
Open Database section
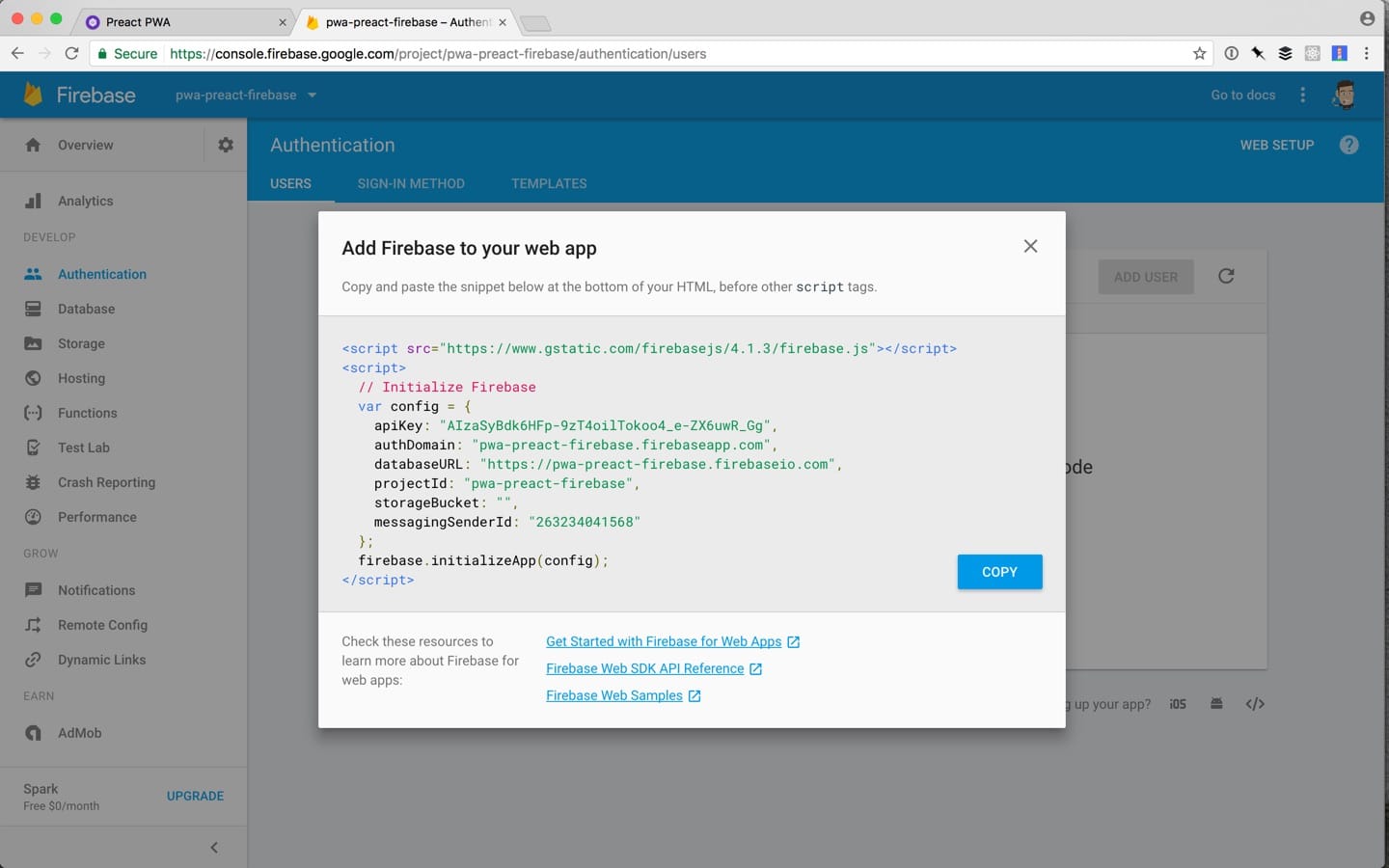(x=86, y=309)
